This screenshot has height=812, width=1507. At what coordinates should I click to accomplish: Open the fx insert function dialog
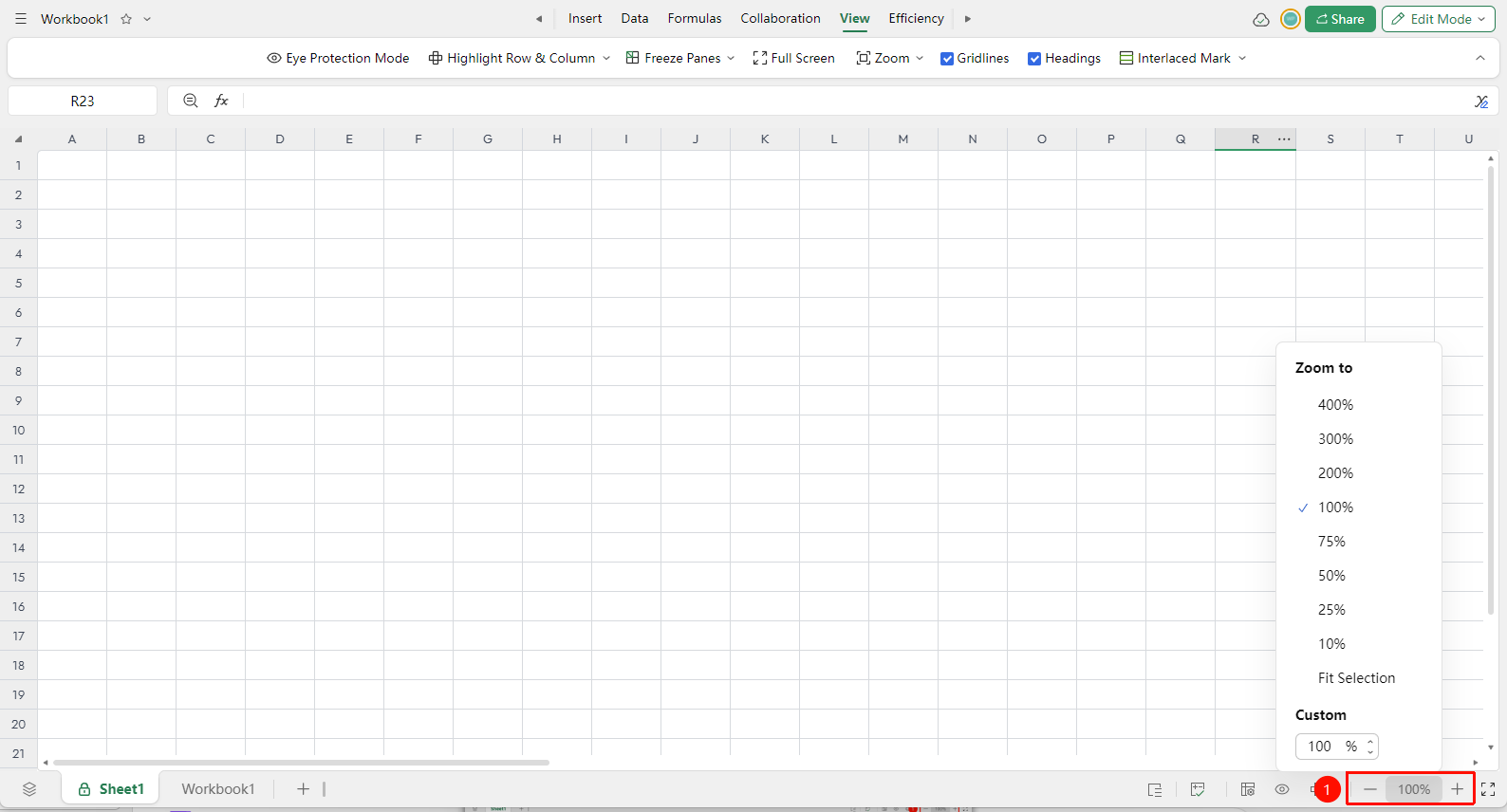coord(221,101)
